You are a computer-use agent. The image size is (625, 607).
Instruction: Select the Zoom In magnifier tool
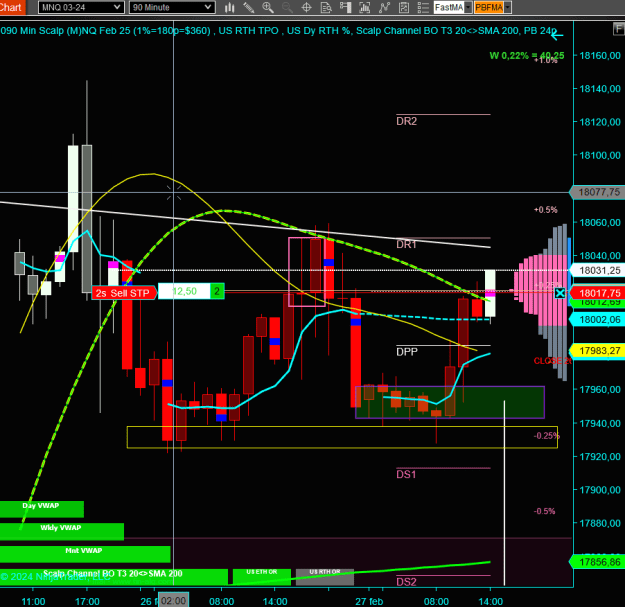267,7
